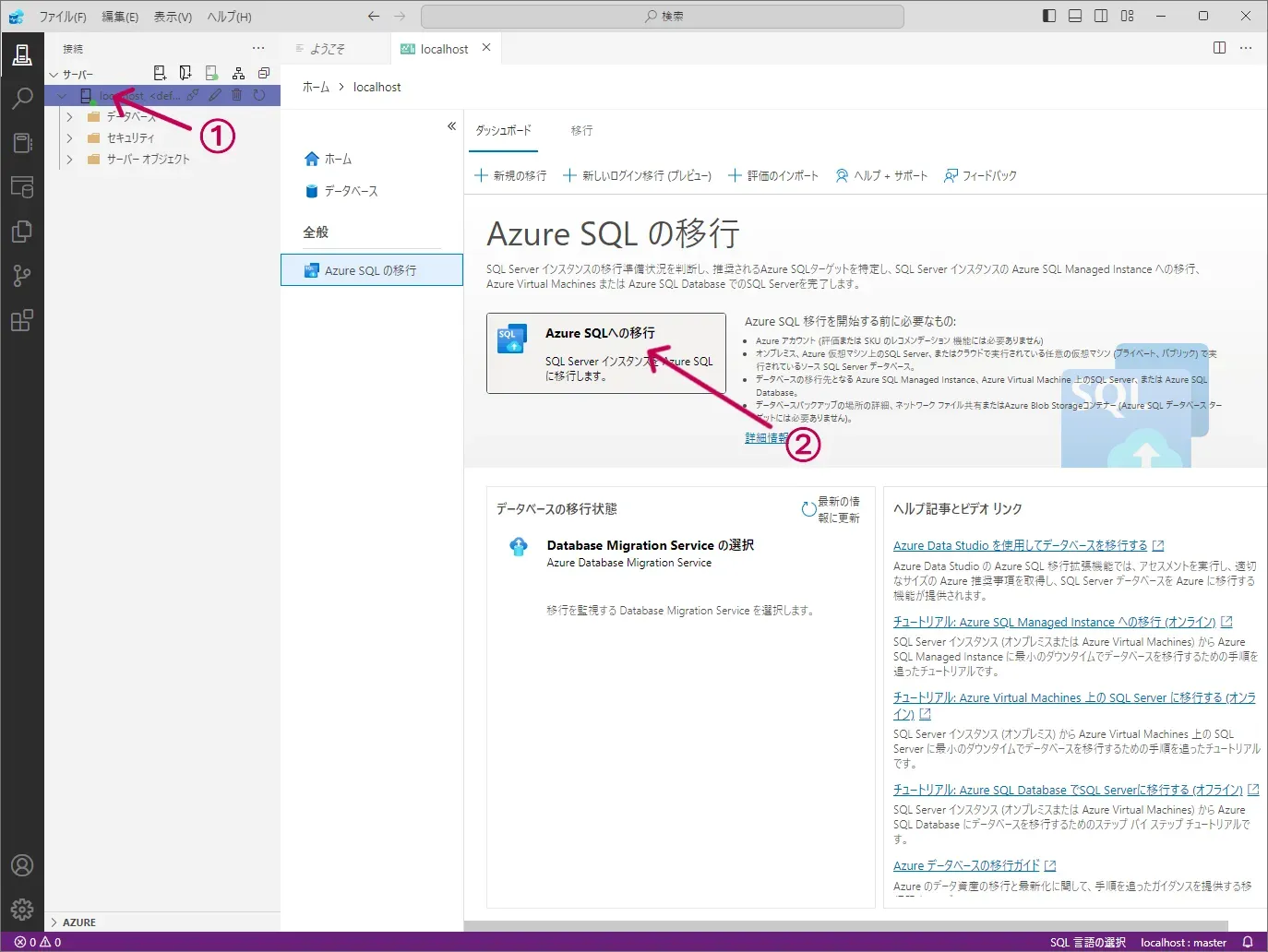Open the Explorer files view in the activity bar
1268x952 pixels.
coord(22,232)
